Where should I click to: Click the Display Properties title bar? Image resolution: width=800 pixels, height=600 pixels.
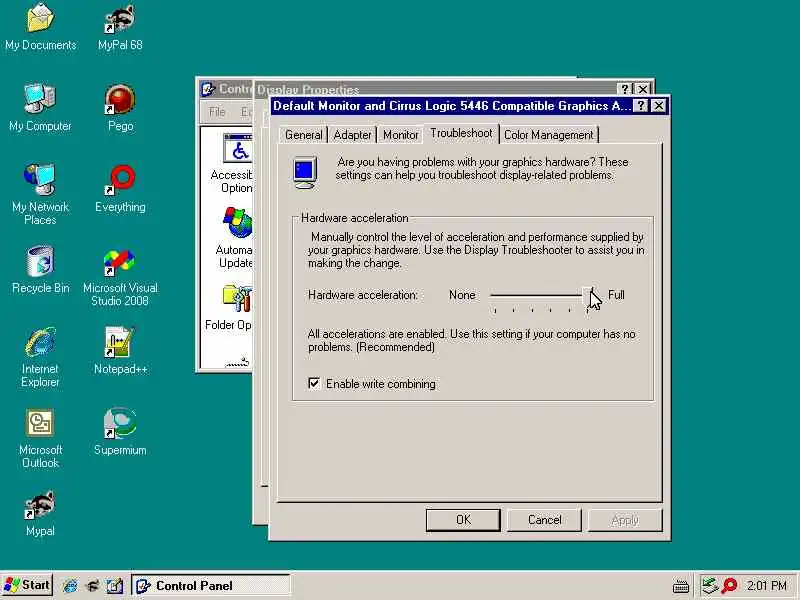[436, 89]
